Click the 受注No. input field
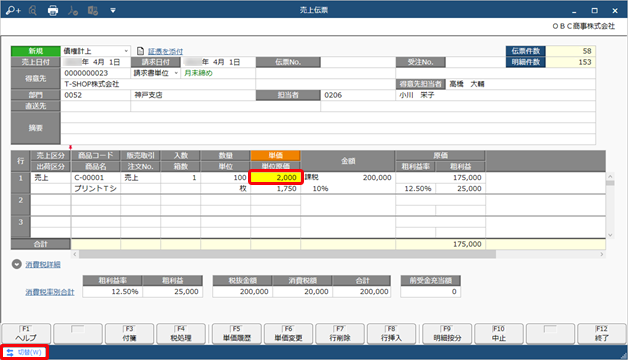This screenshot has width=628, height=360. 475,62
